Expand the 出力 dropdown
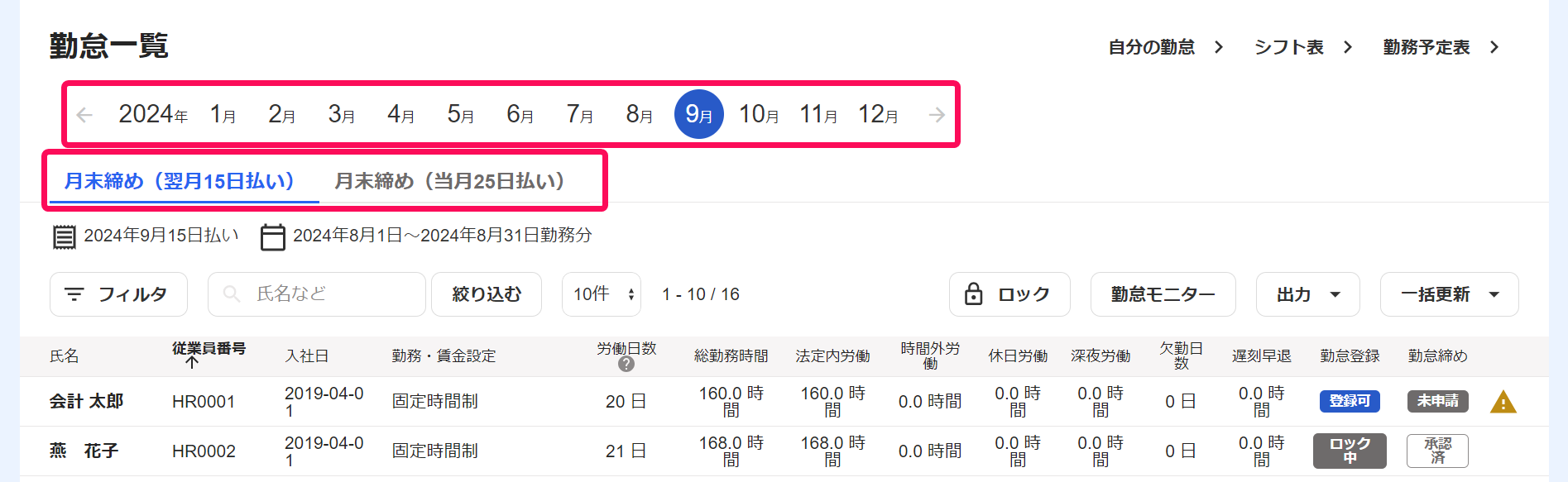The image size is (1568, 482). pyautogui.click(x=1307, y=294)
